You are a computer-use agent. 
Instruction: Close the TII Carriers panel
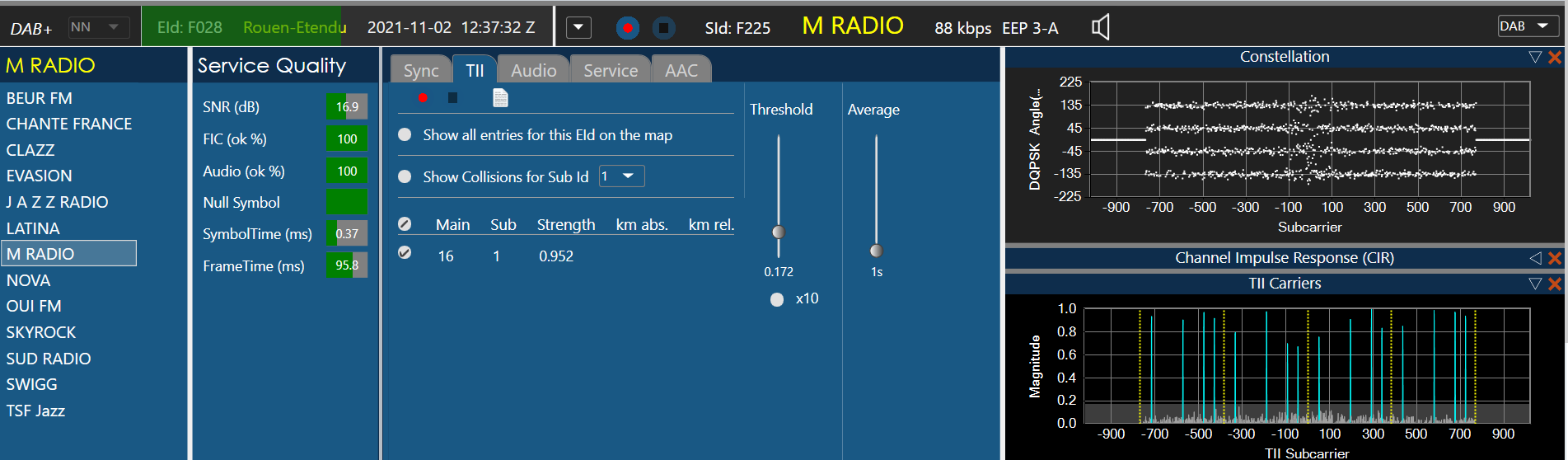pyautogui.click(x=1555, y=284)
